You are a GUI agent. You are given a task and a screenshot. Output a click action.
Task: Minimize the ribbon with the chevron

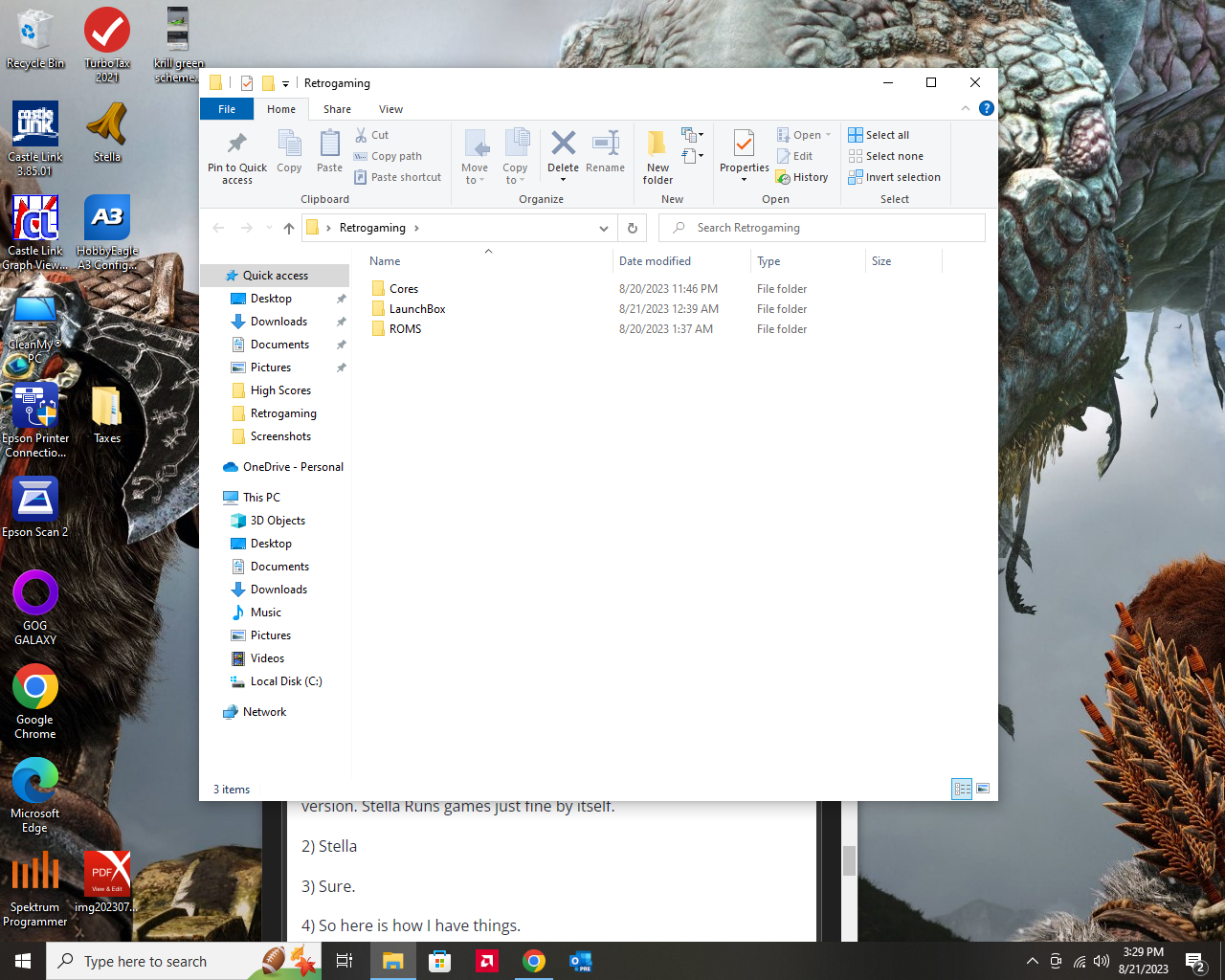[x=965, y=108]
